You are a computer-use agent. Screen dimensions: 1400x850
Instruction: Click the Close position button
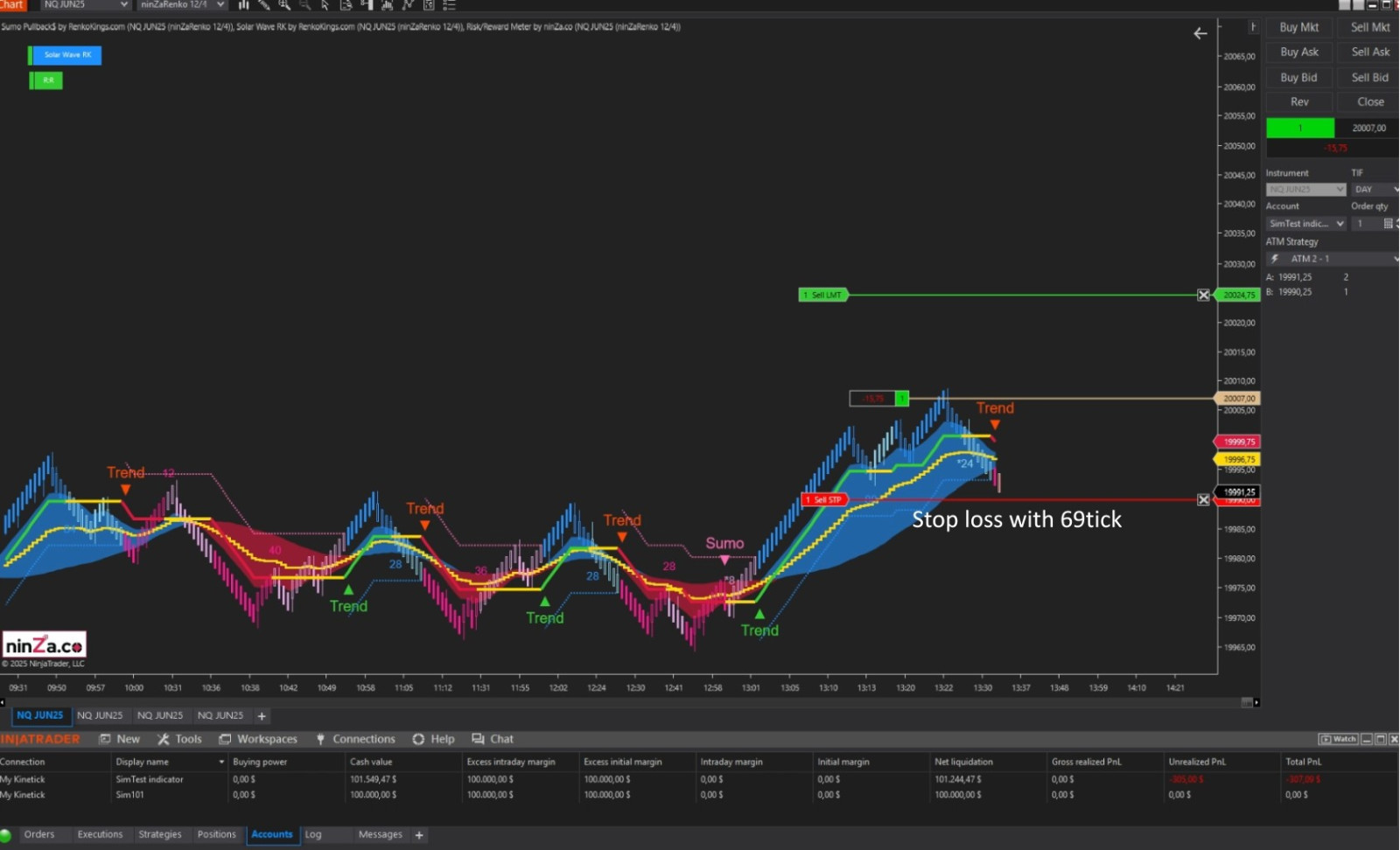click(1370, 102)
